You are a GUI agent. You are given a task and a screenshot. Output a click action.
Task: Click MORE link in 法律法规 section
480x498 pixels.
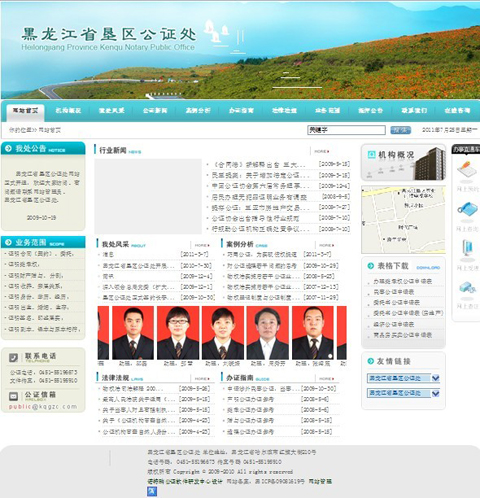pos(202,379)
